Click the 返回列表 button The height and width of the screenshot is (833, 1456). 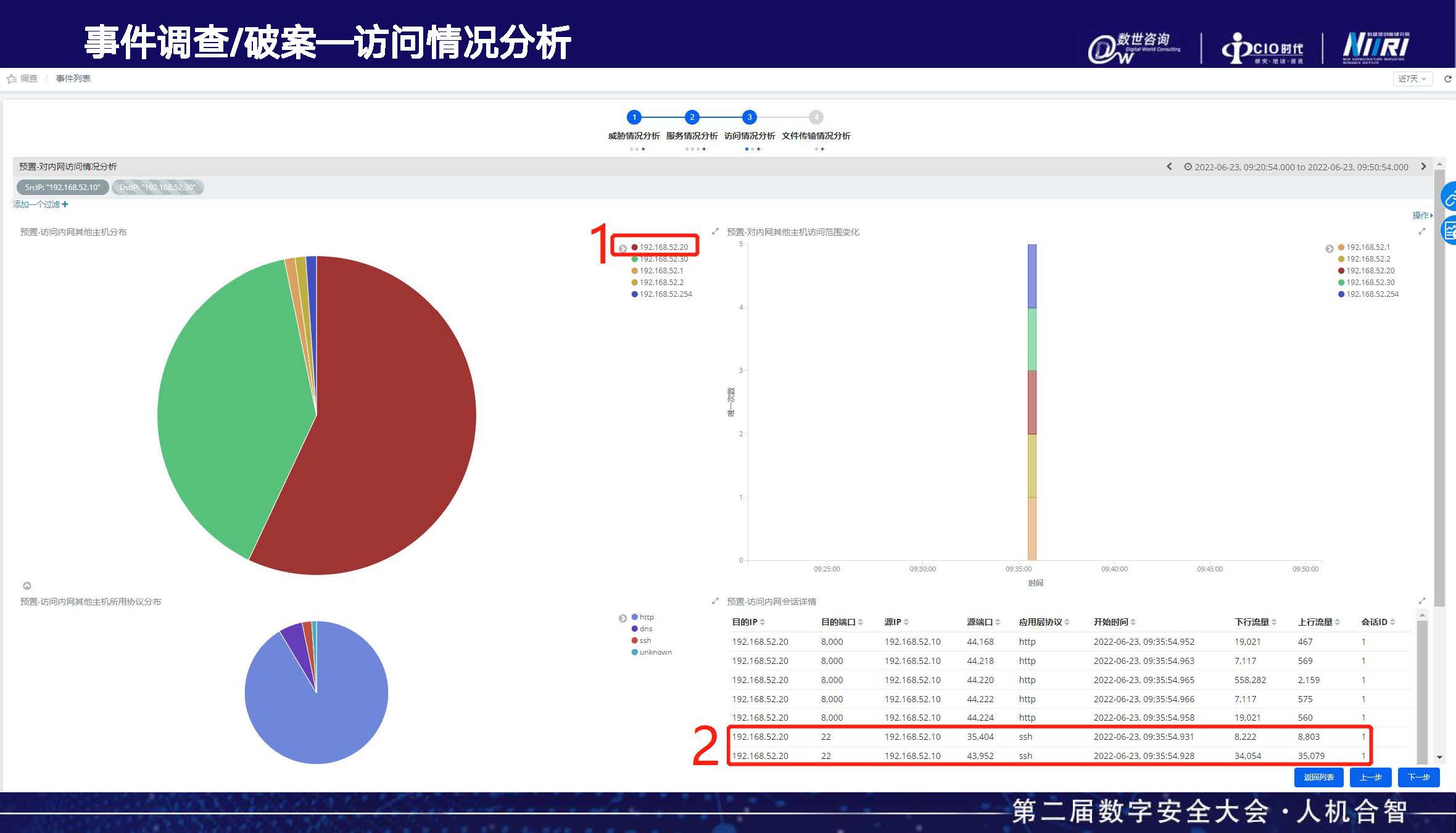pyautogui.click(x=1319, y=777)
